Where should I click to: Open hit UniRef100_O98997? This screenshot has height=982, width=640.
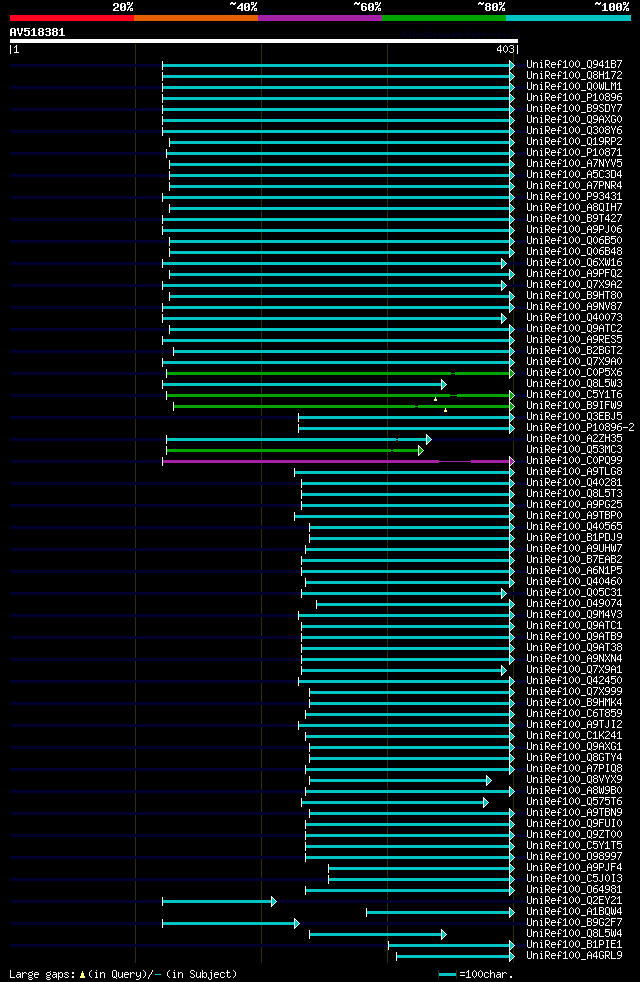[x=574, y=857]
